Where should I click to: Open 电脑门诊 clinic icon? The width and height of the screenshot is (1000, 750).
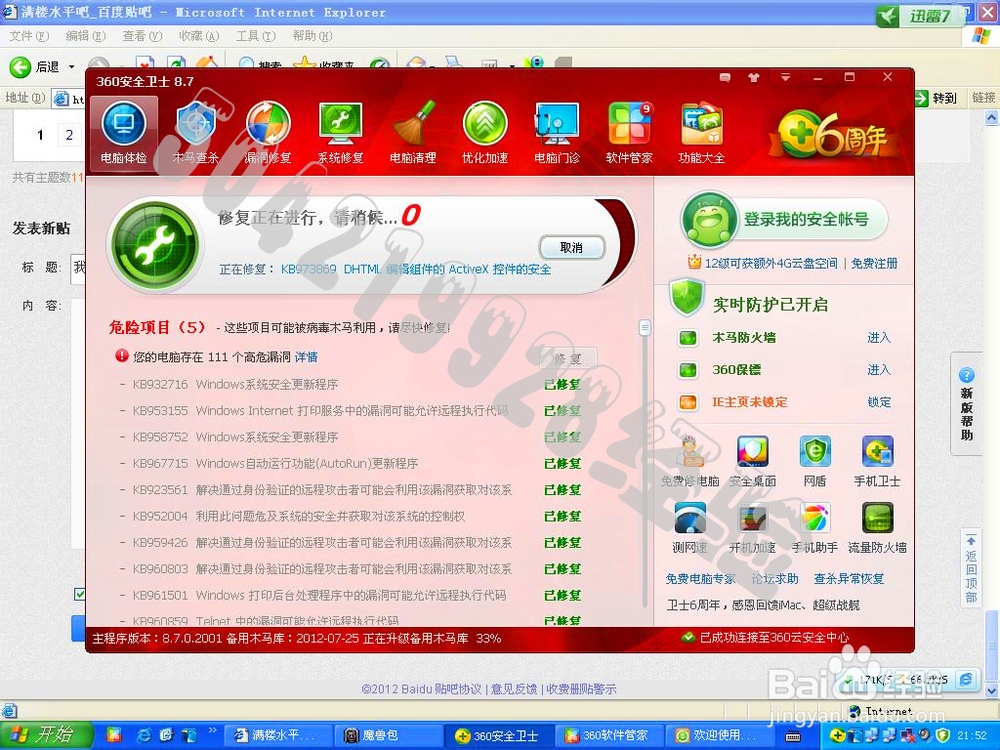click(557, 132)
